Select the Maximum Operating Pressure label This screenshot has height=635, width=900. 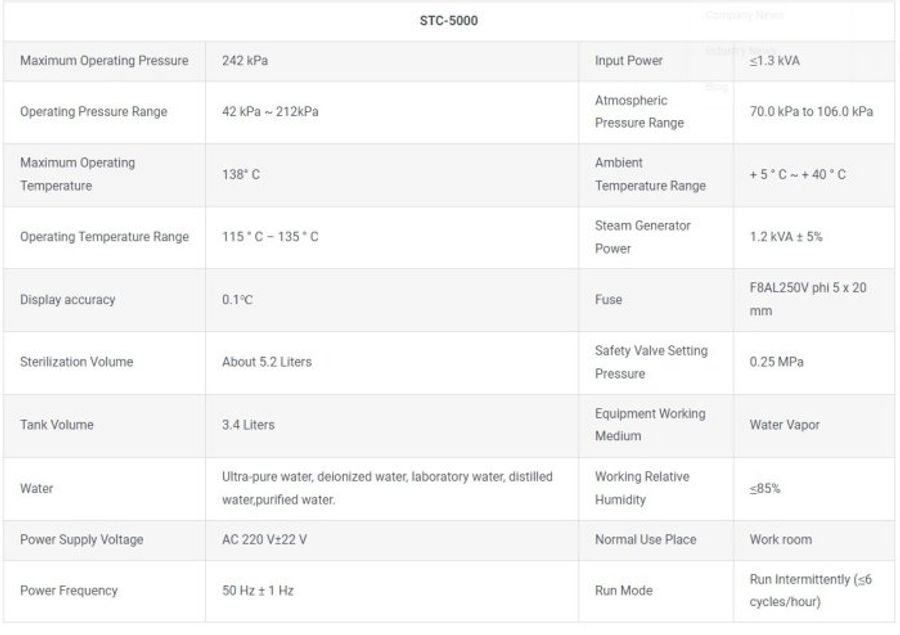(x=104, y=61)
